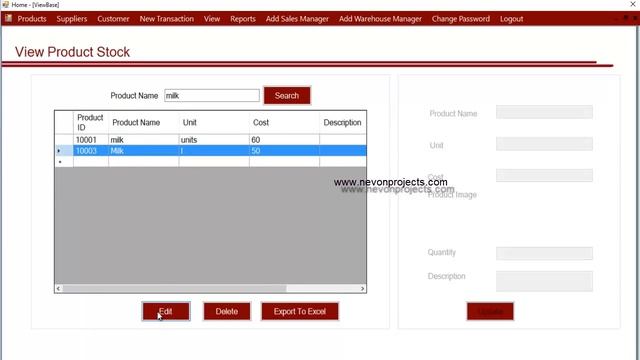
Task: Click the app icon in the menu bar
Action: pos(8,18)
